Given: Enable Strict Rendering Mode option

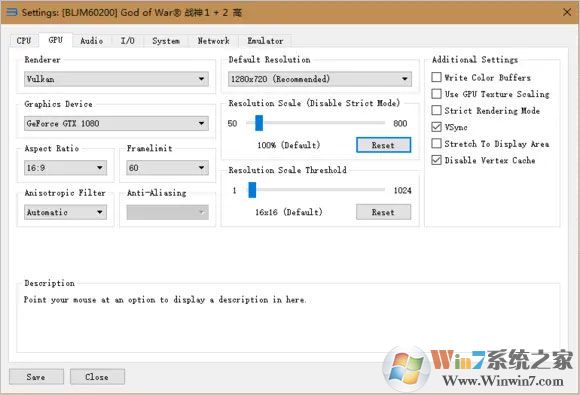Looking at the screenshot, I should (436, 110).
